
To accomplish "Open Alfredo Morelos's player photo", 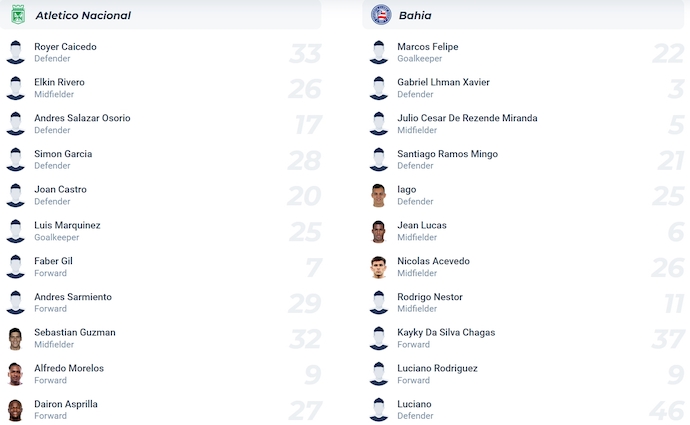I will [x=15, y=374].
